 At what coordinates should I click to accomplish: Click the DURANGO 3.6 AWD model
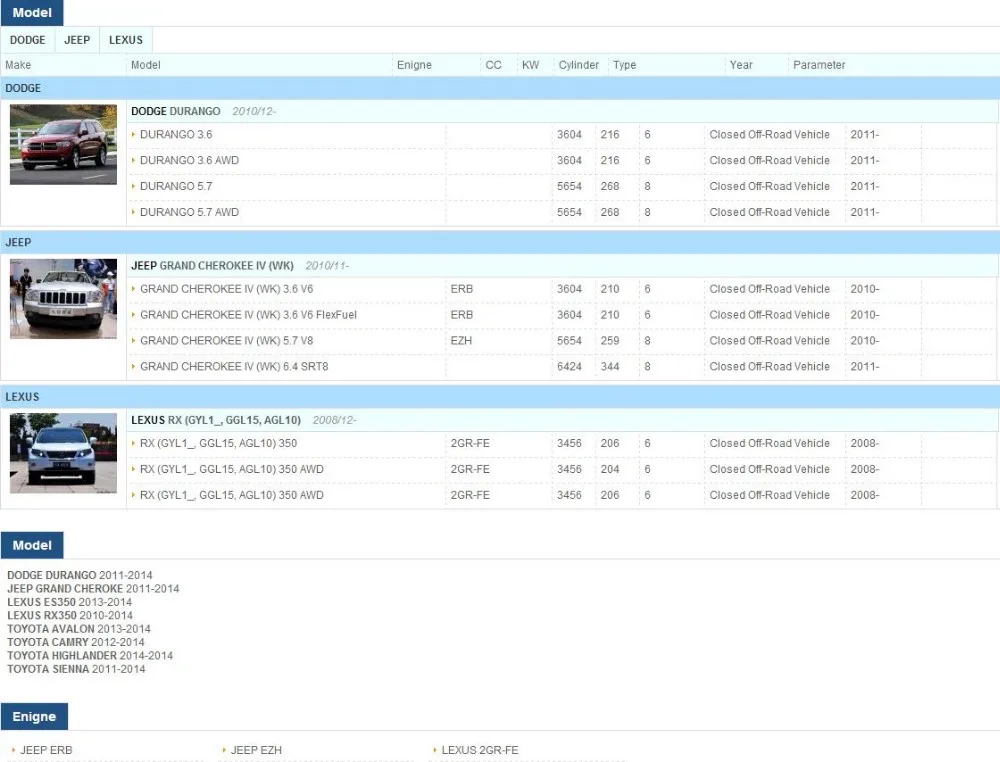point(189,161)
